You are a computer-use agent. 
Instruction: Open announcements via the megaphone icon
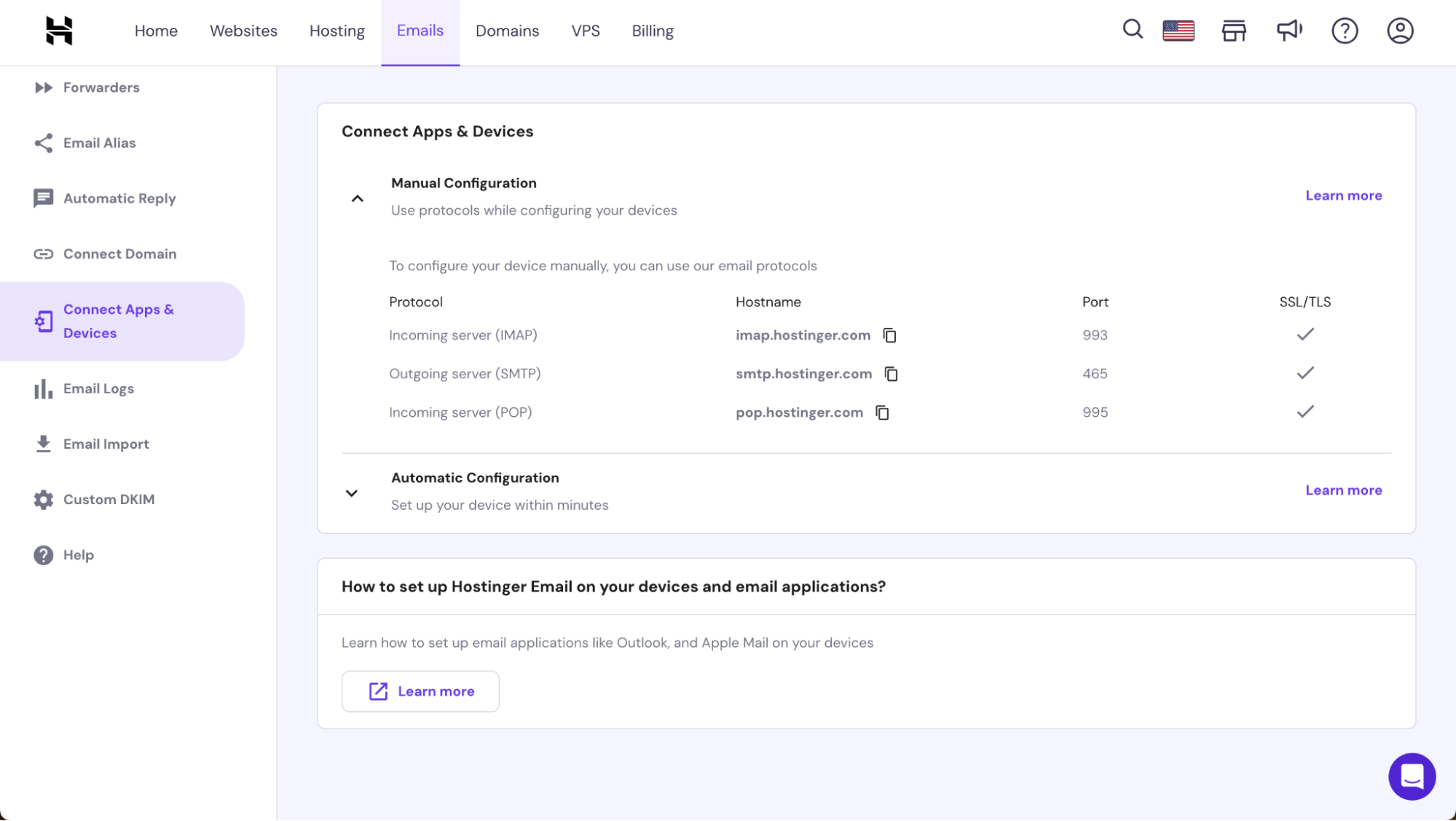(x=1289, y=30)
